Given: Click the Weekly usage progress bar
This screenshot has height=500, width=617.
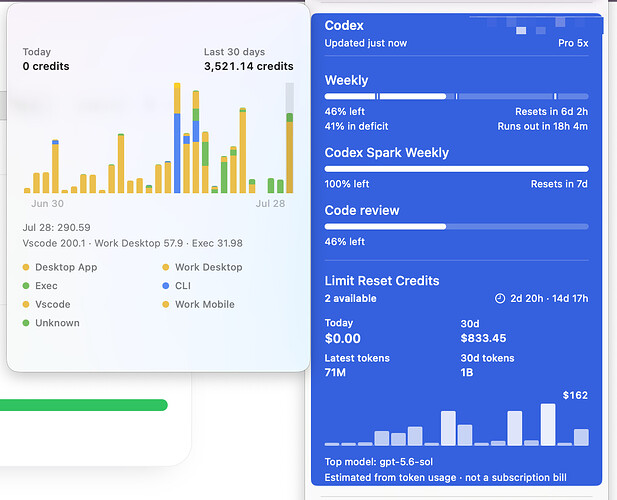Looking at the screenshot, I should click(456, 96).
